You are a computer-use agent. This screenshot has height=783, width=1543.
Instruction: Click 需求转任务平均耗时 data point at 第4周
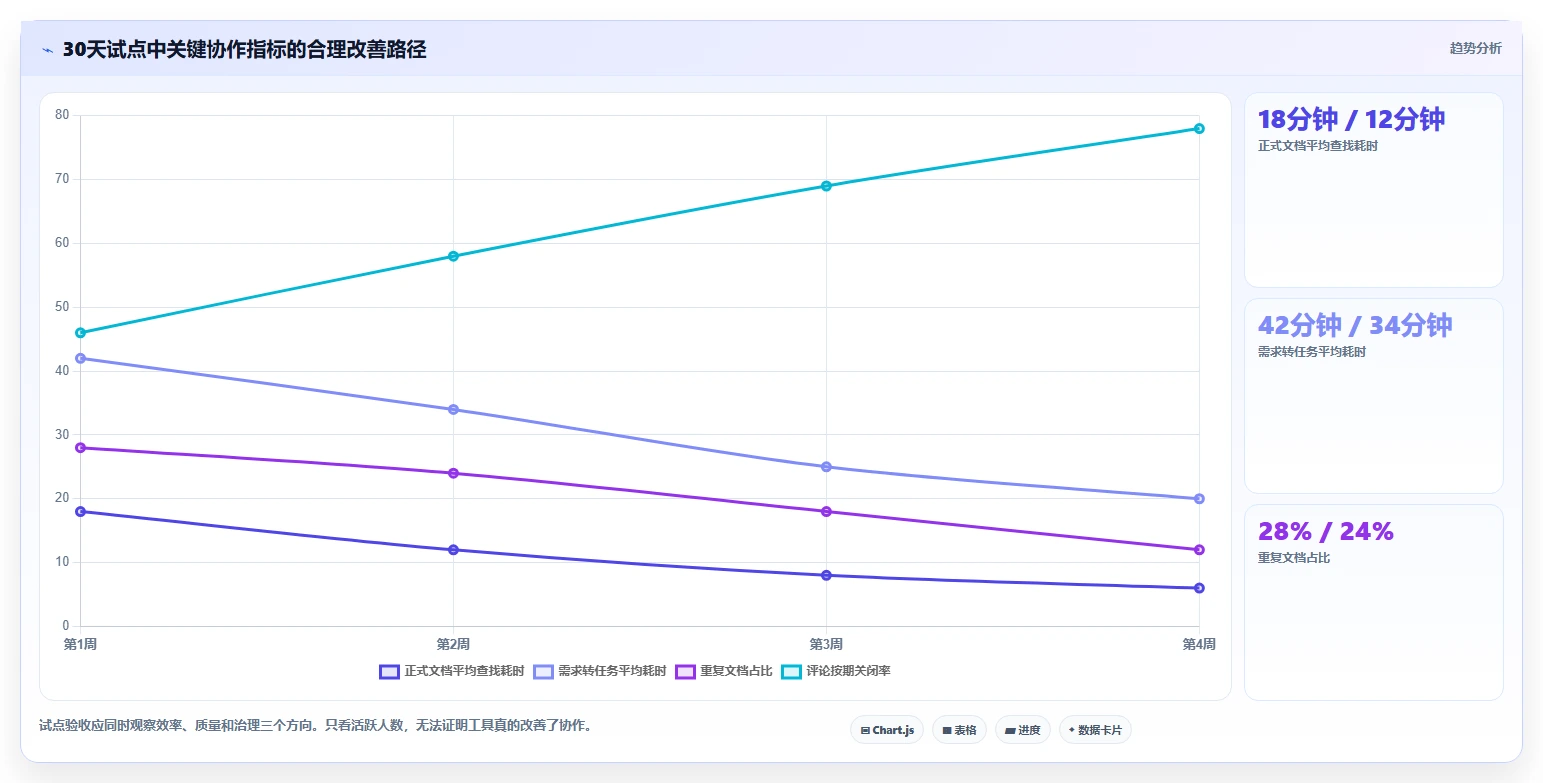coord(1199,499)
